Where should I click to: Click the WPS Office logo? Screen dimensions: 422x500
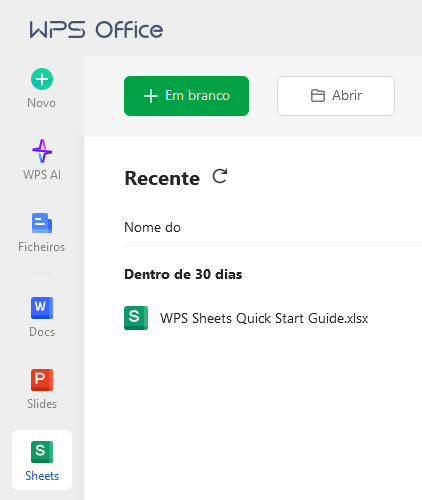96,30
